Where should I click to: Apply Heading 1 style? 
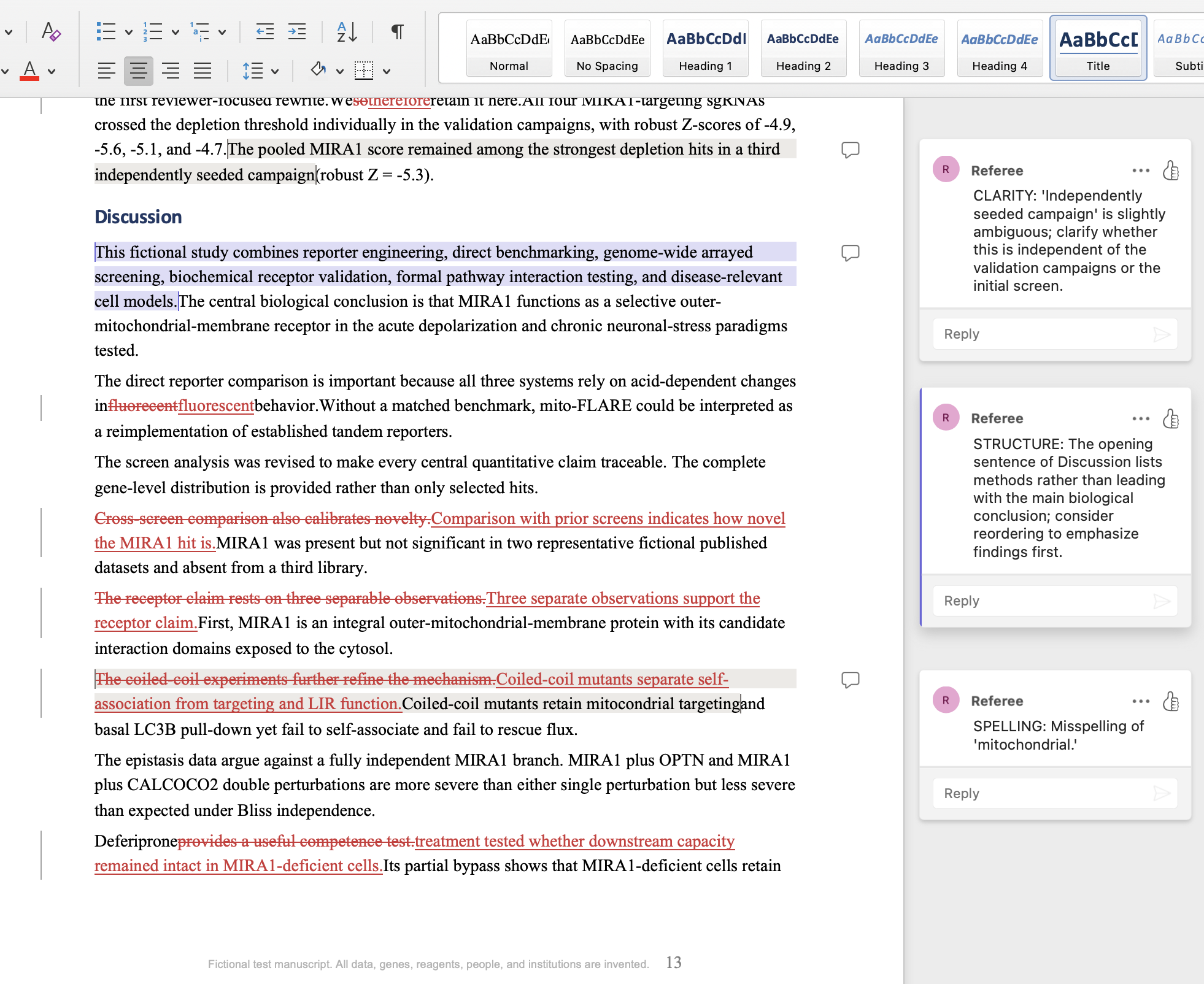[706, 48]
